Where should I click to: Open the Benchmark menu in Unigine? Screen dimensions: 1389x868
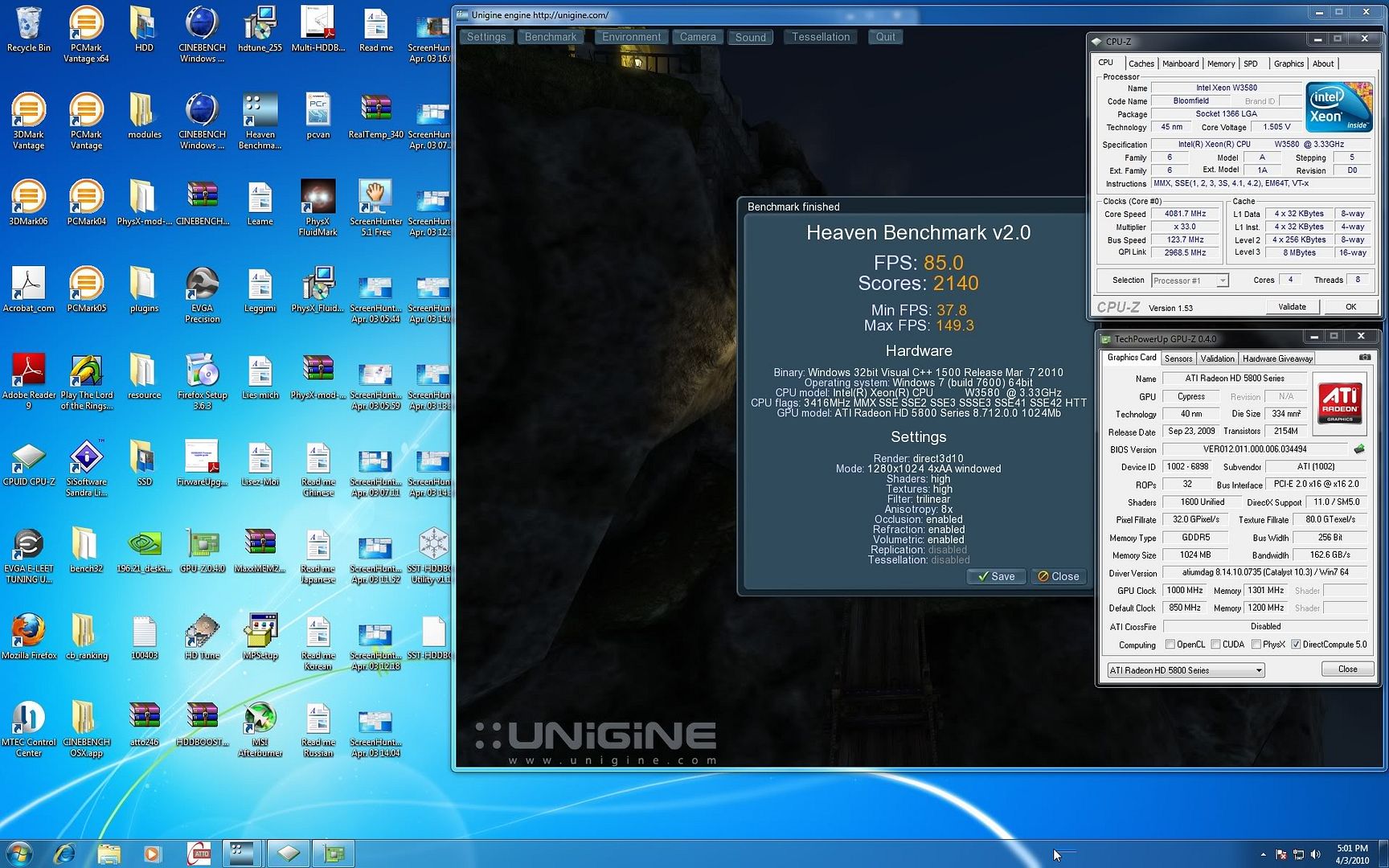tap(551, 37)
